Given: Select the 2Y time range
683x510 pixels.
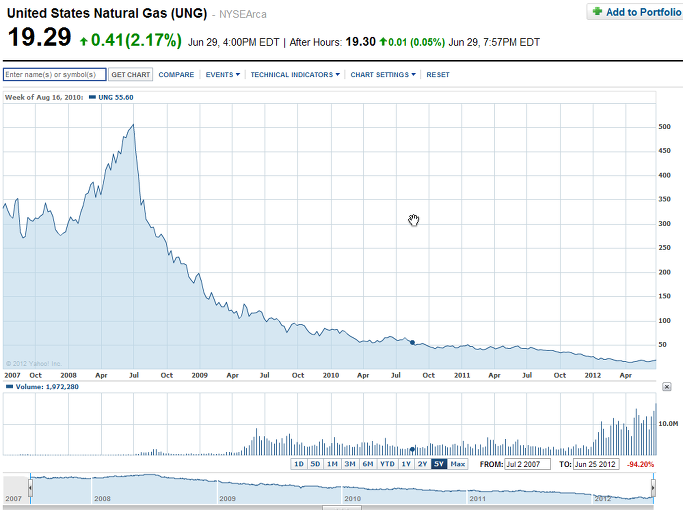Looking at the screenshot, I should pos(423,464).
